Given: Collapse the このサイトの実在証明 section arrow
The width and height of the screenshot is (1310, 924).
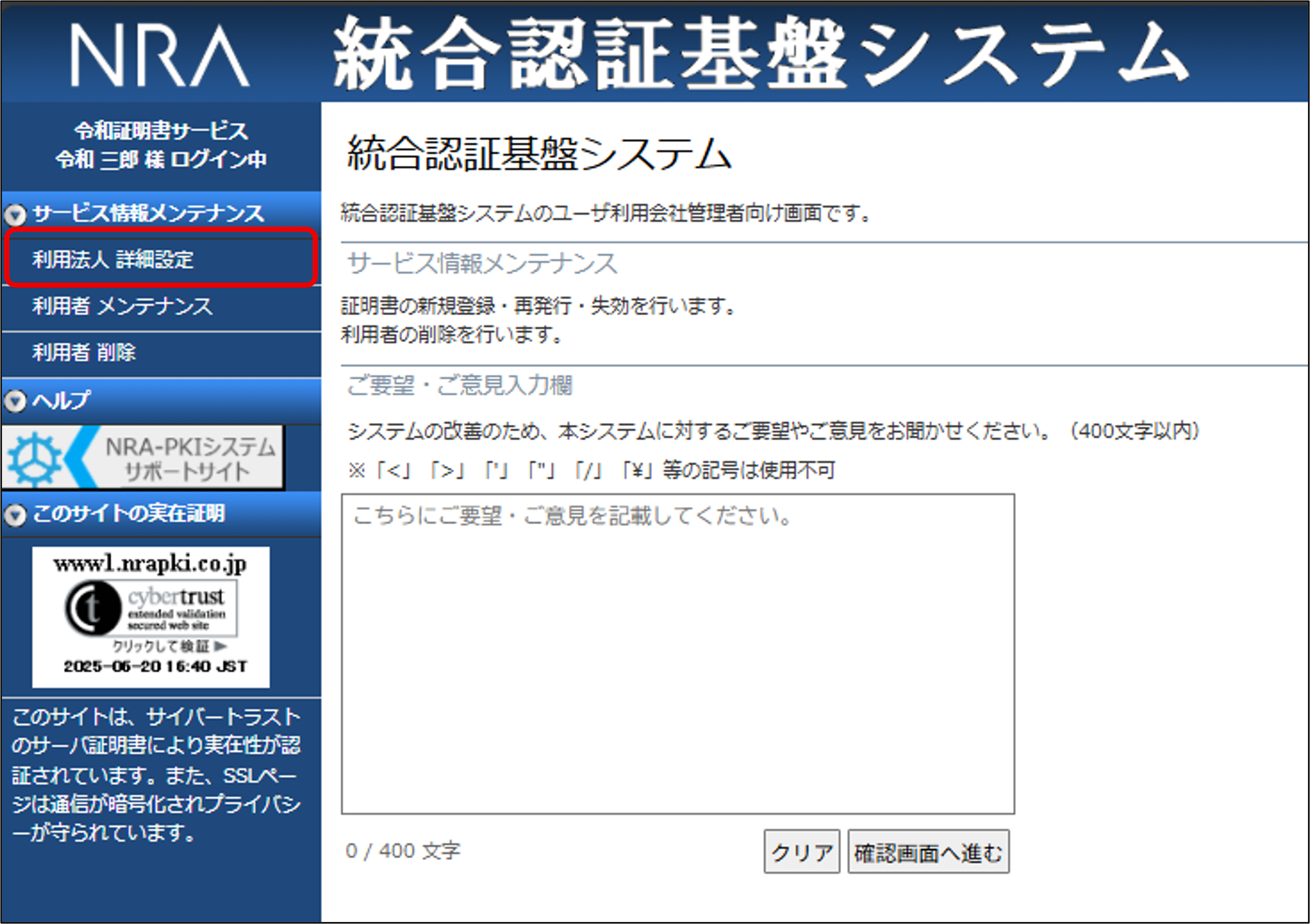Looking at the screenshot, I should point(16,515).
